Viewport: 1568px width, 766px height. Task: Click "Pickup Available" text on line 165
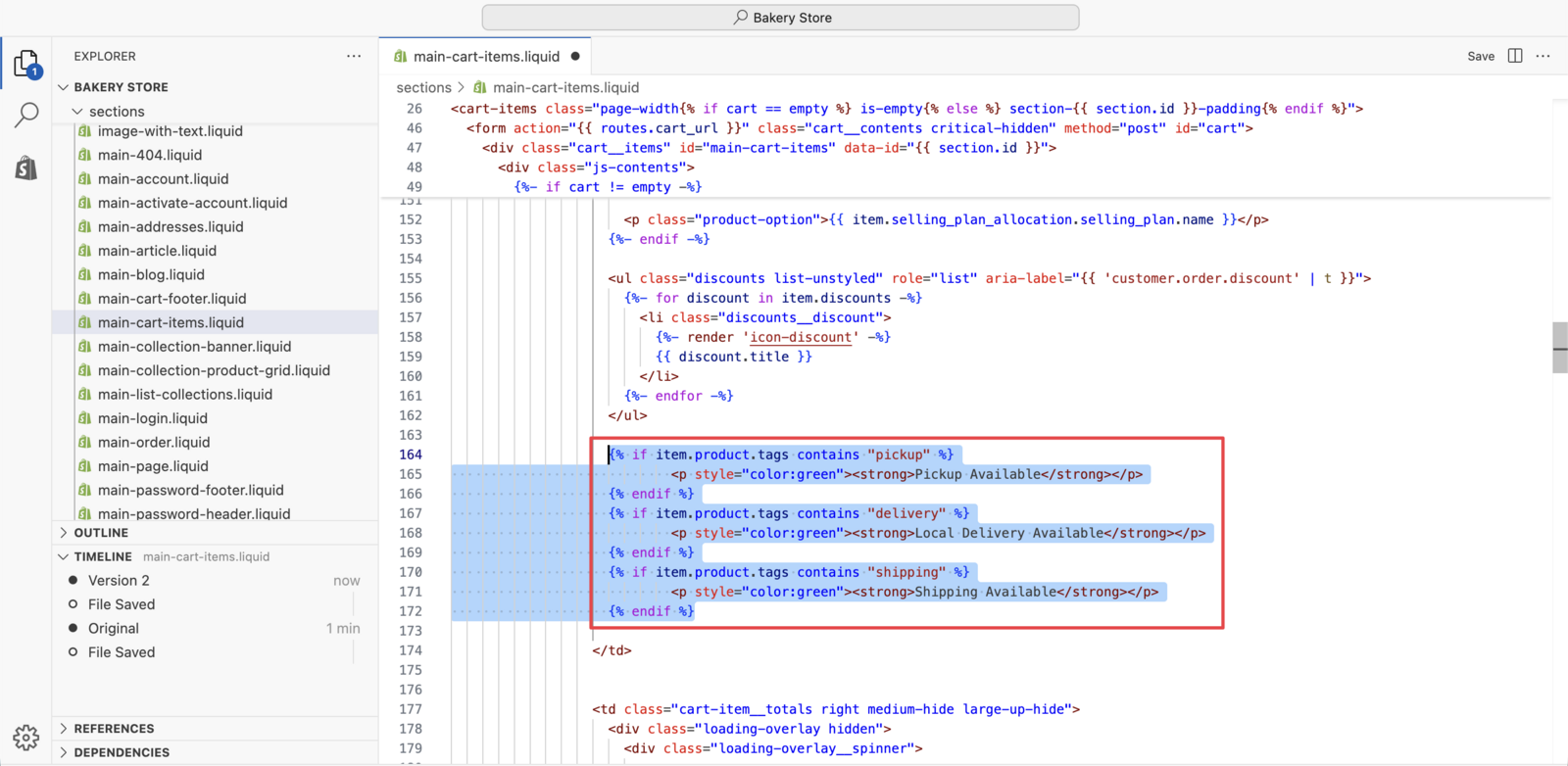pos(978,474)
